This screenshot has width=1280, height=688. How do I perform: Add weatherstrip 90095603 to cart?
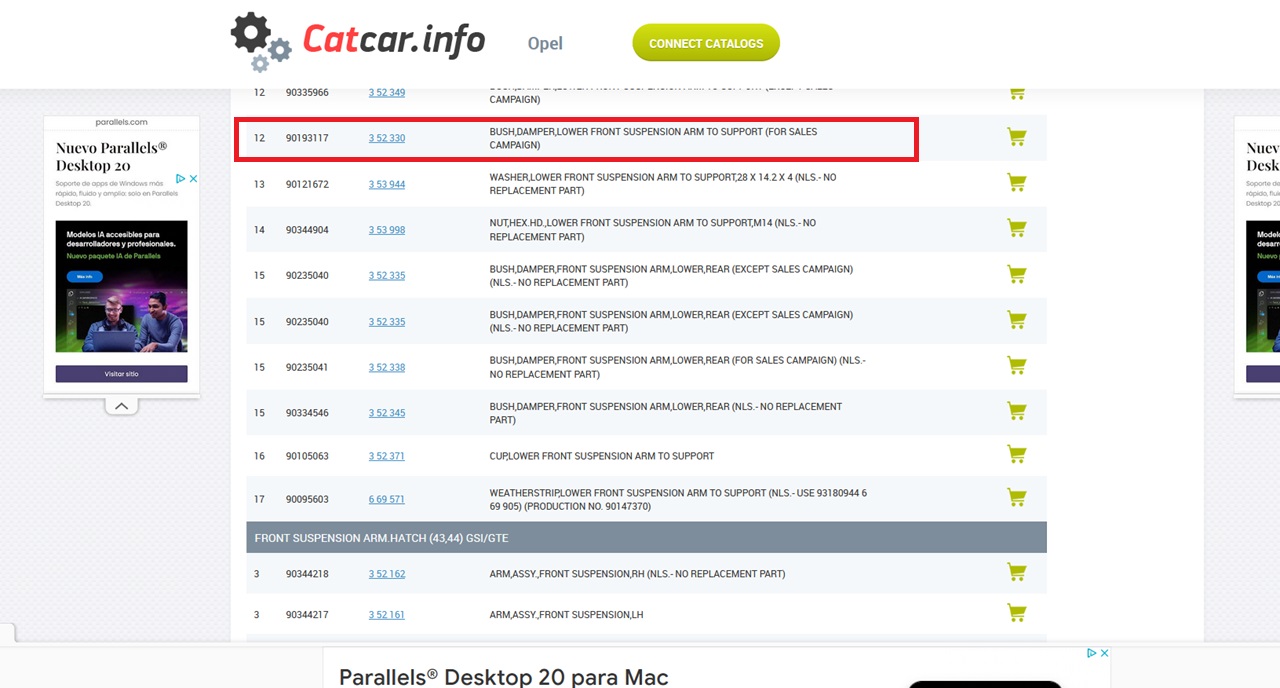[x=1016, y=498]
